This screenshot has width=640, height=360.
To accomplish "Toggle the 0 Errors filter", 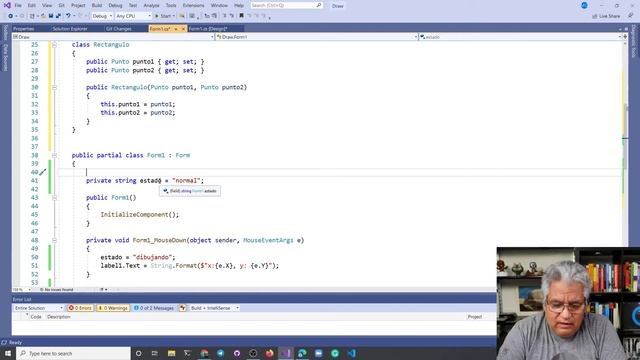I will tap(80, 308).
